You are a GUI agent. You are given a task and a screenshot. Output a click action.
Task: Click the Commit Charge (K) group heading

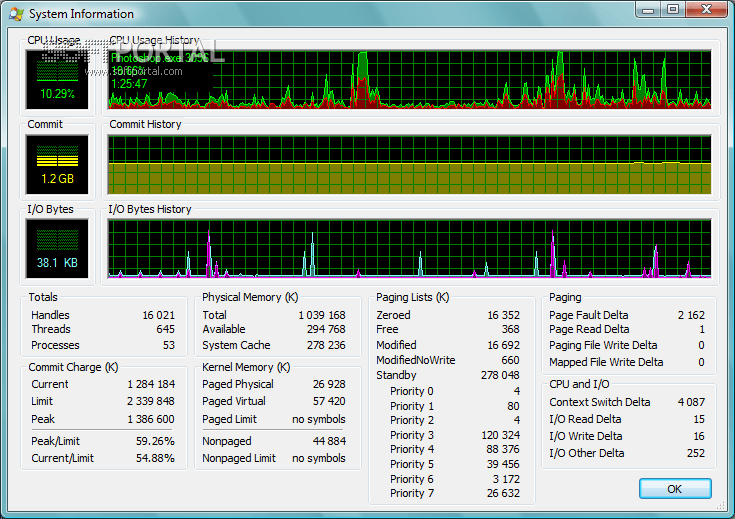pos(73,367)
